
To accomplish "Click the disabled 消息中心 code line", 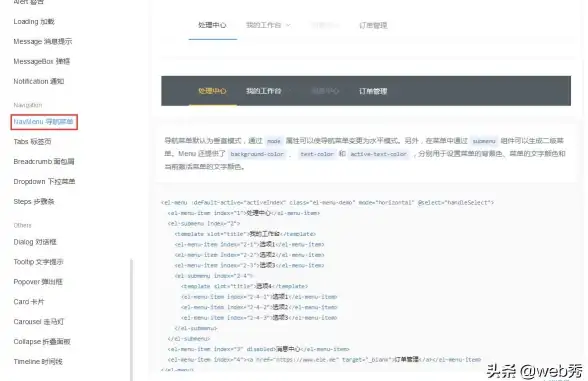I will (x=259, y=349).
